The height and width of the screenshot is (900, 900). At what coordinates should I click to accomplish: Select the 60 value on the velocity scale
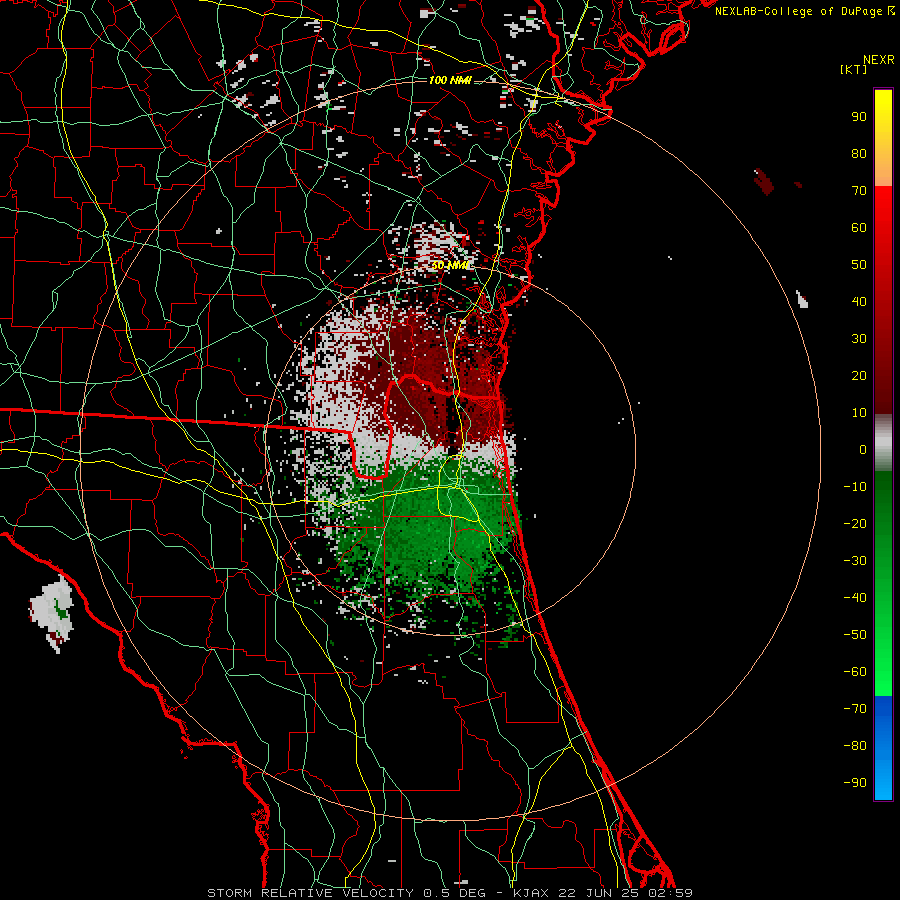pos(859,227)
